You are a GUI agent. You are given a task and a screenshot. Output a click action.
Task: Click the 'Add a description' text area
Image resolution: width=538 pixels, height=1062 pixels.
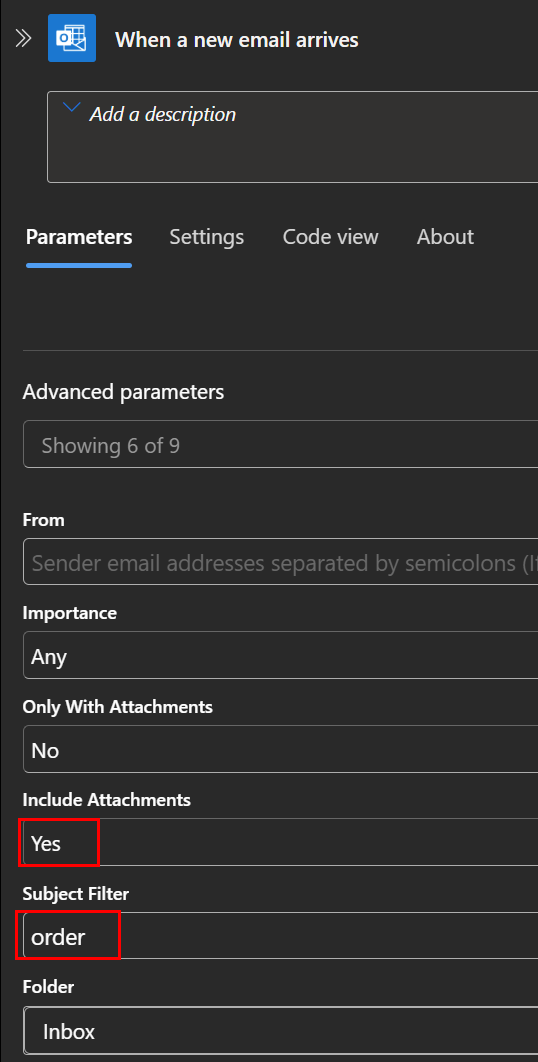292,137
